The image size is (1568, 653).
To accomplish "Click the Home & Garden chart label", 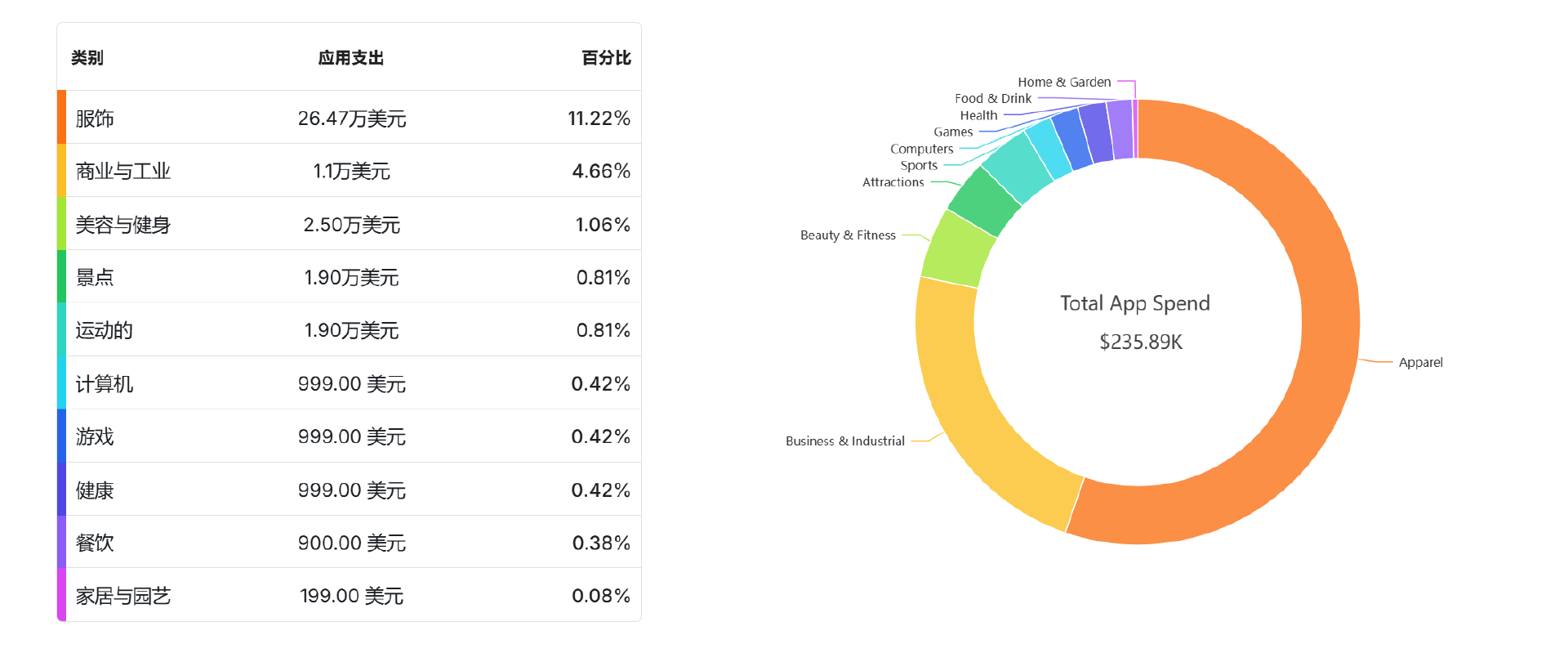I will 1064,82.
